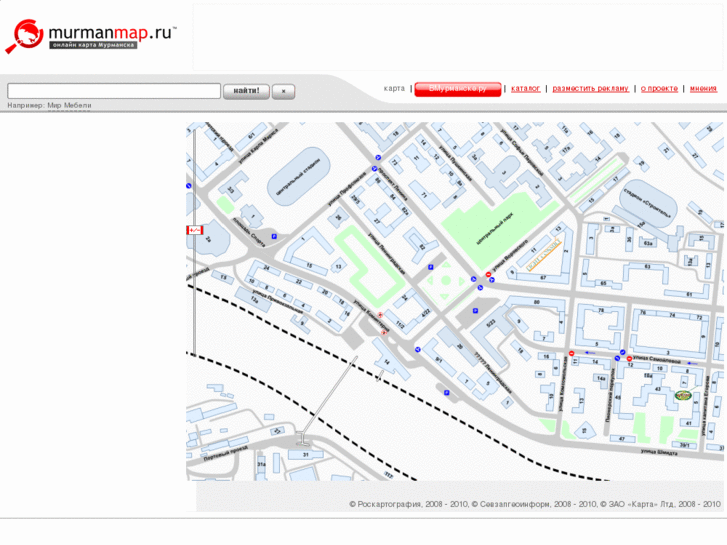Click building number 67 on the map
727x545 pixels.
click(543, 278)
